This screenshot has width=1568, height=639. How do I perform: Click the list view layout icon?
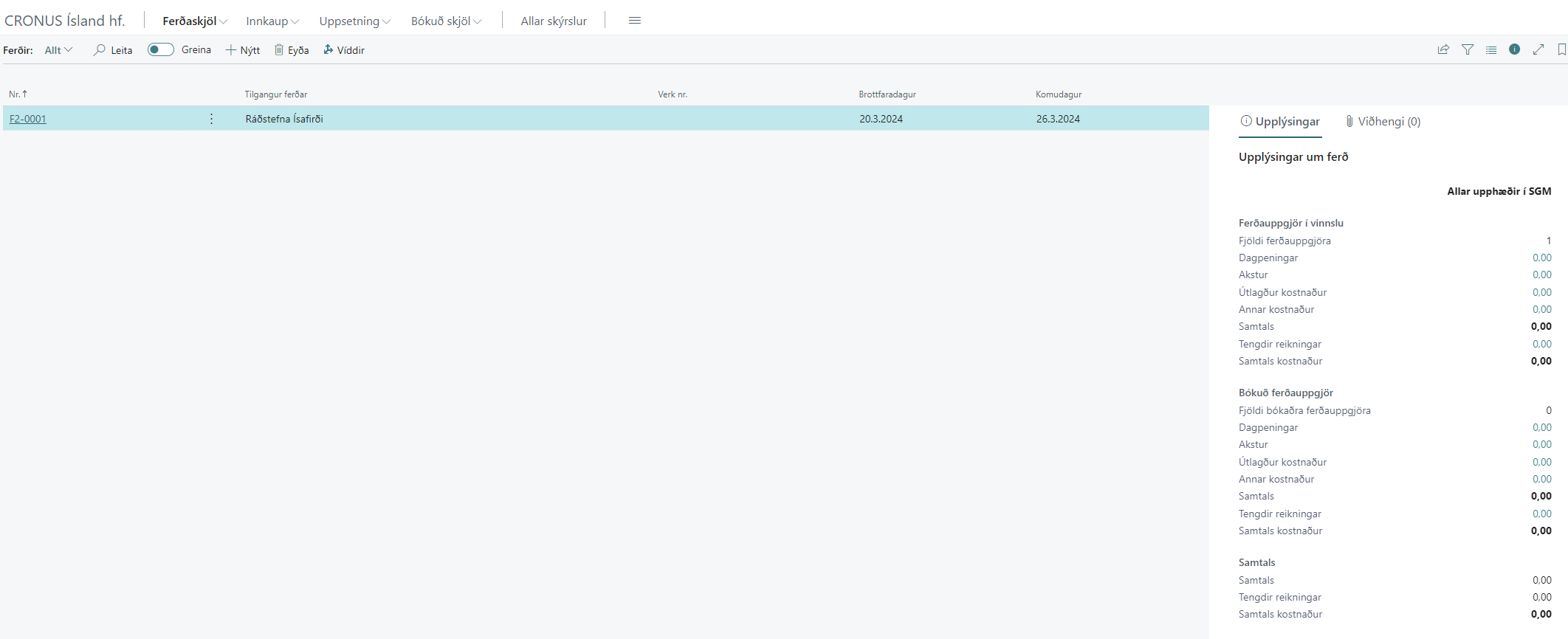pos(1491,49)
